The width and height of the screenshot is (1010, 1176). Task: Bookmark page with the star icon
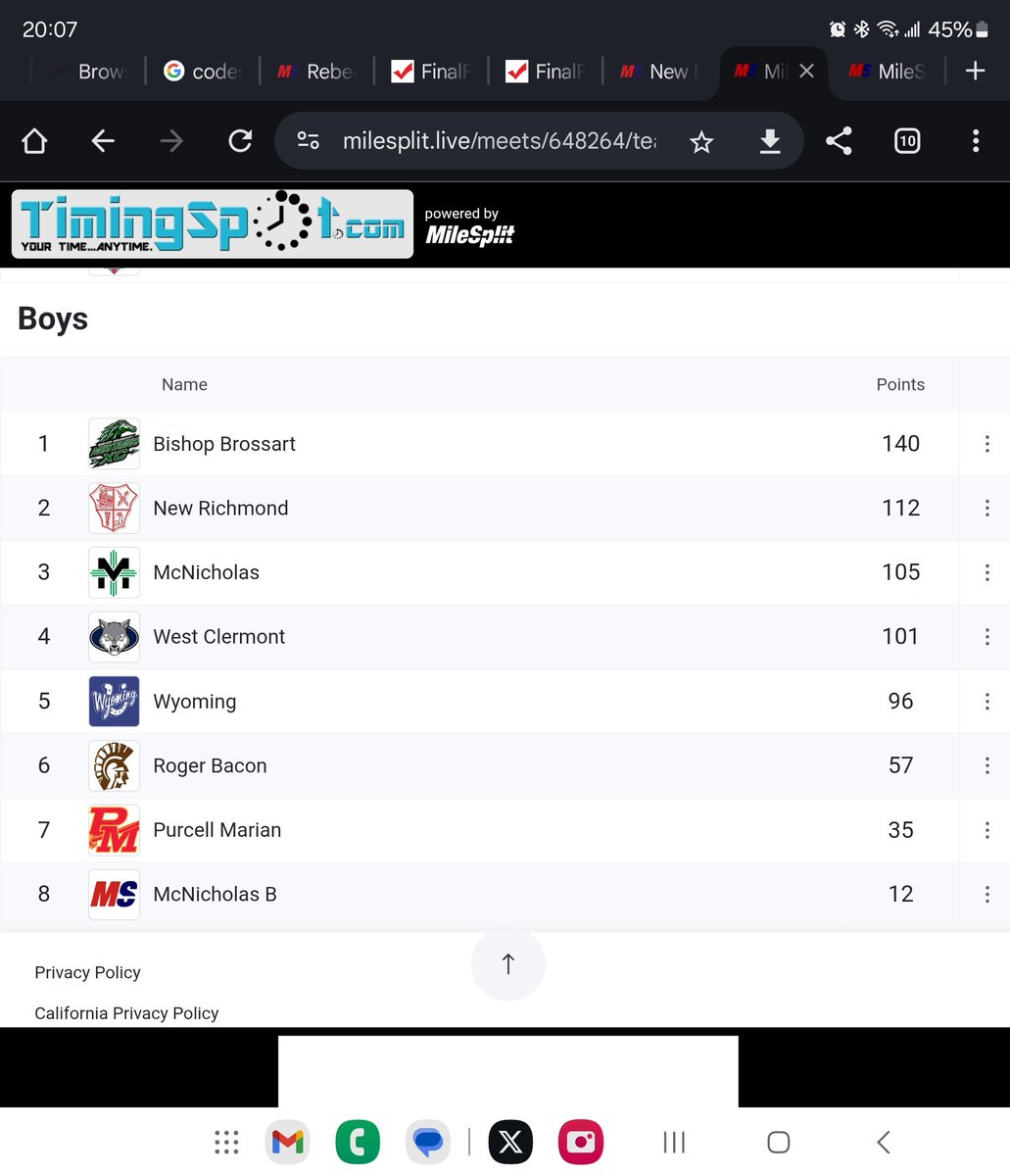tap(701, 143)
